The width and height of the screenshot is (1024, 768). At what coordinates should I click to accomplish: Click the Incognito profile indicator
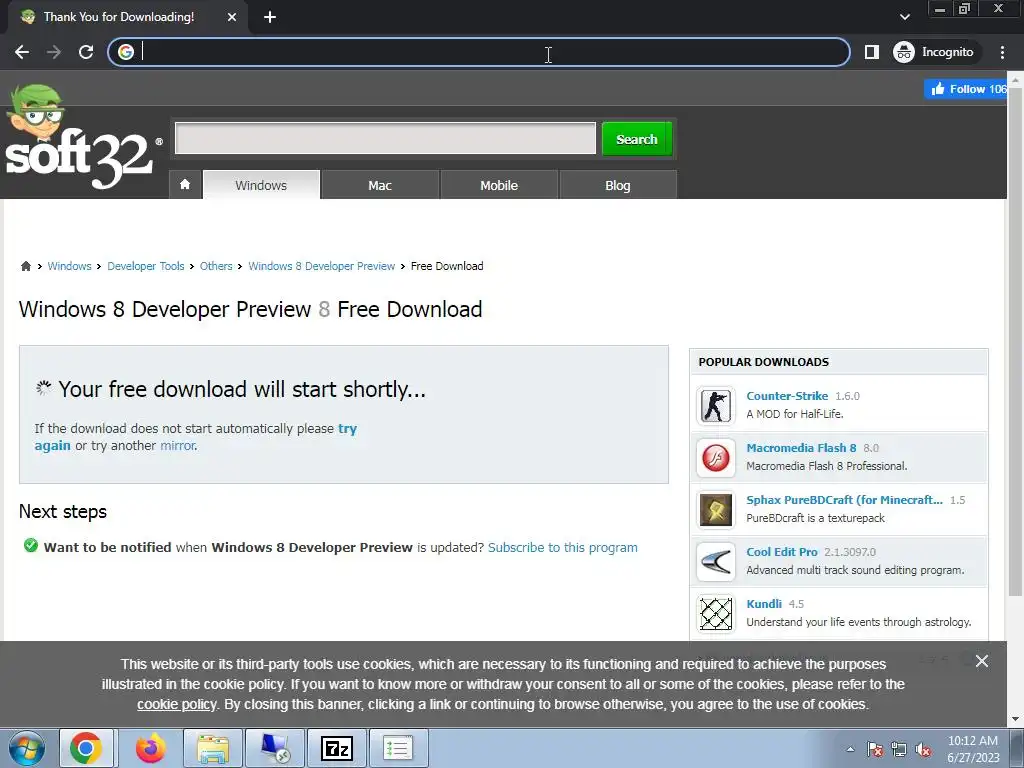click(x=934, y=52)
